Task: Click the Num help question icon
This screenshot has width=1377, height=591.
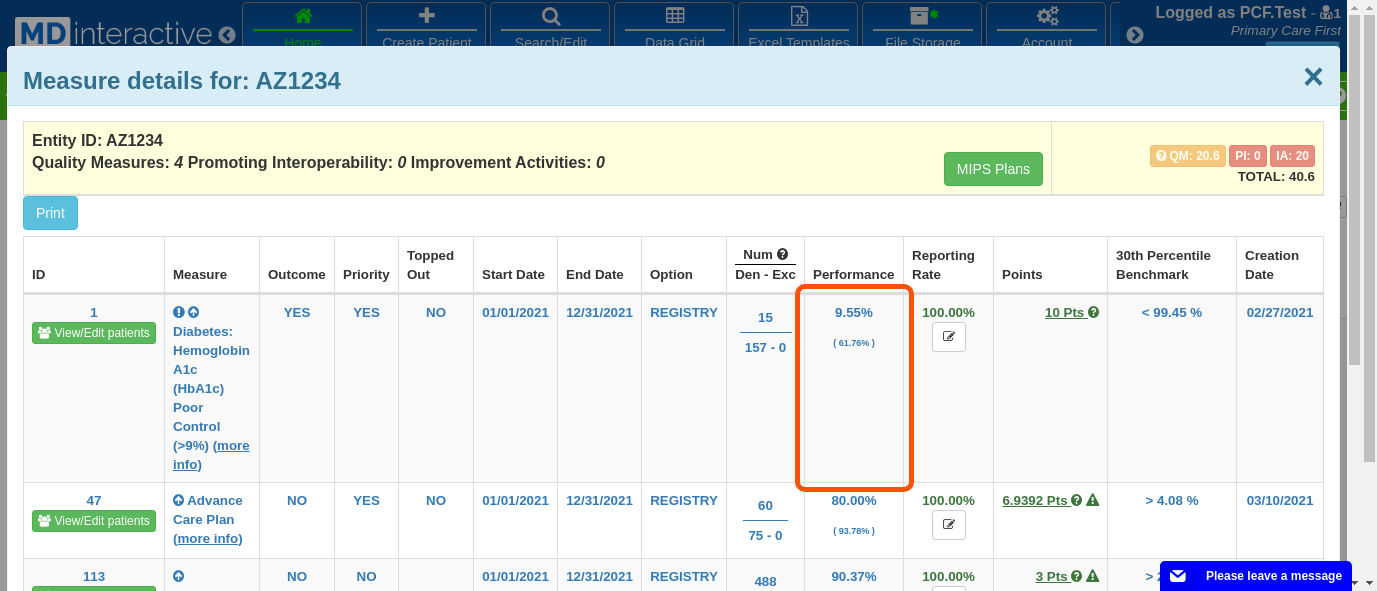Action: (x=783, y=254)
